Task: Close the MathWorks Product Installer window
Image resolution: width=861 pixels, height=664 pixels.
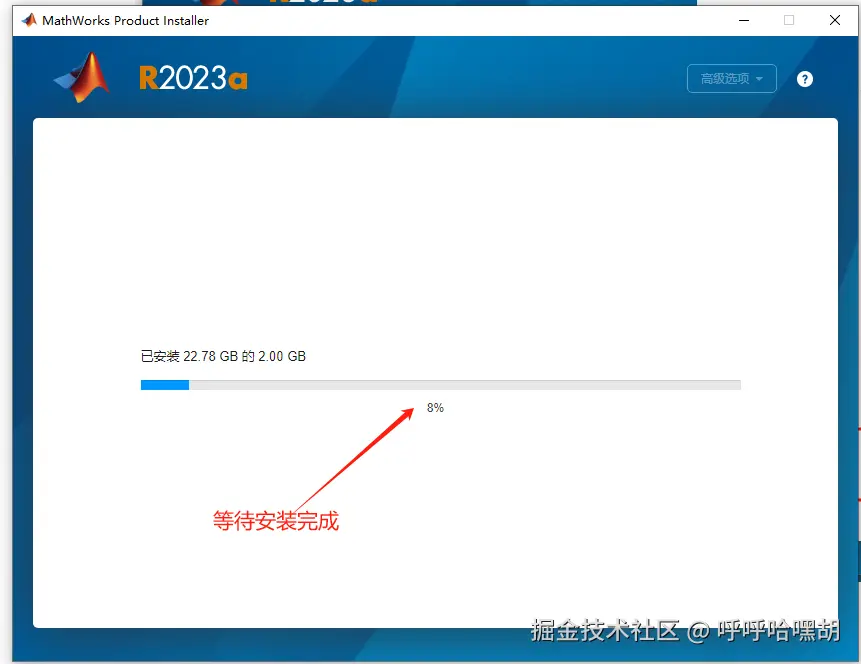Action: [835, 20]
